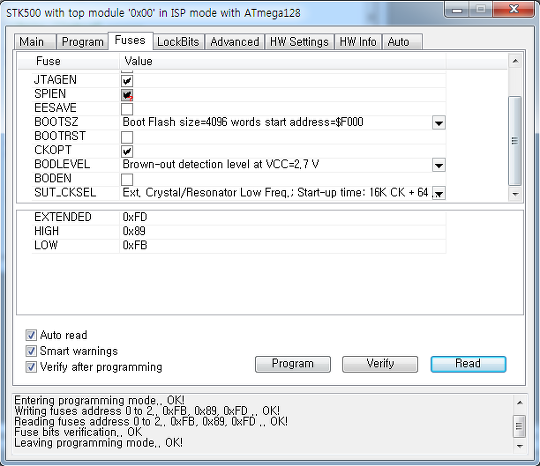Disable the Auto read checkbox
The image size is (540, 466).
(x=31, y=335)
